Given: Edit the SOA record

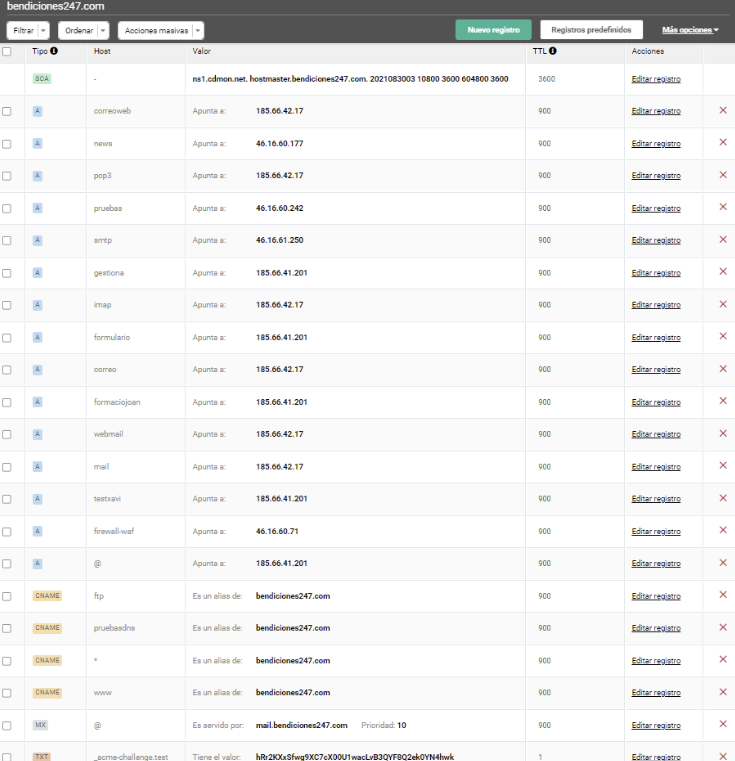Looking at the screenshot, I should click(656, 79).
